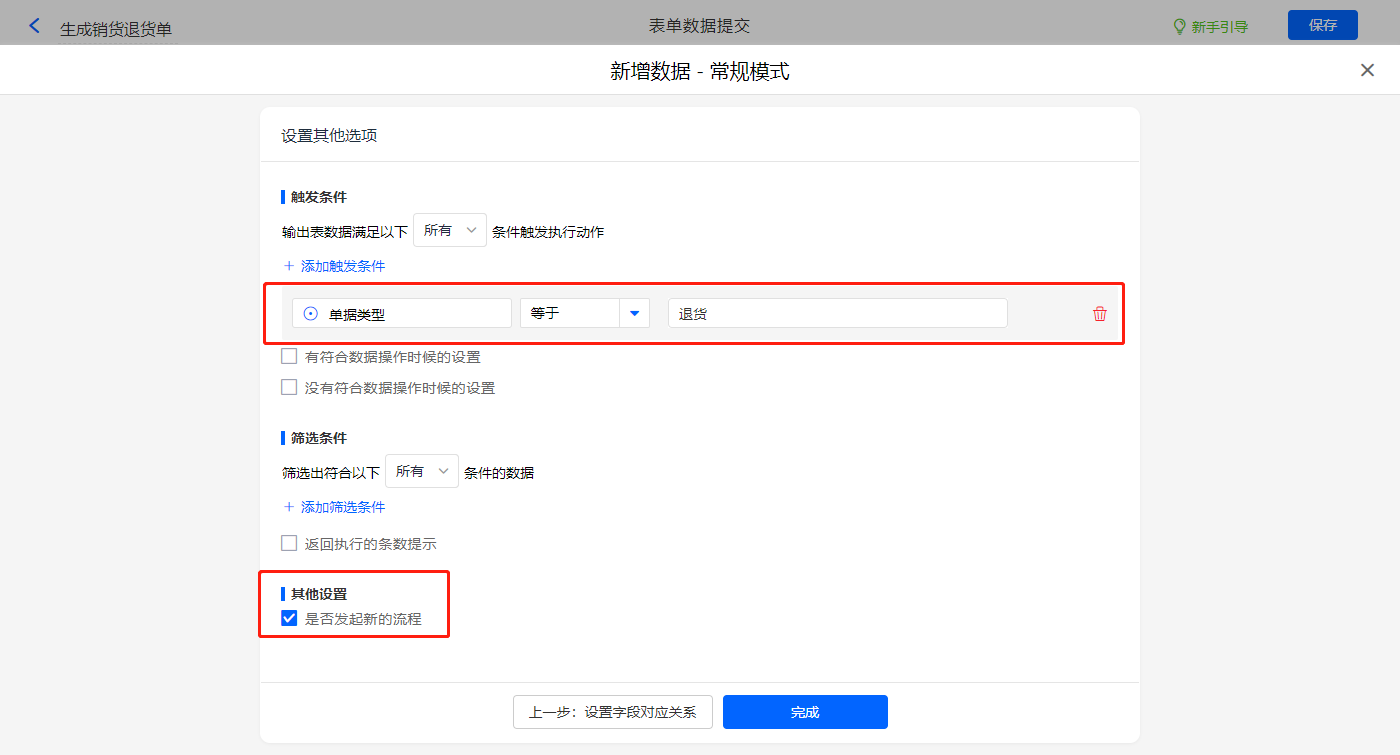The image size is (1400, 755).
Task: Enable 没有符合数据操作时候的设置 checkbox
Action: pos(289,387)
